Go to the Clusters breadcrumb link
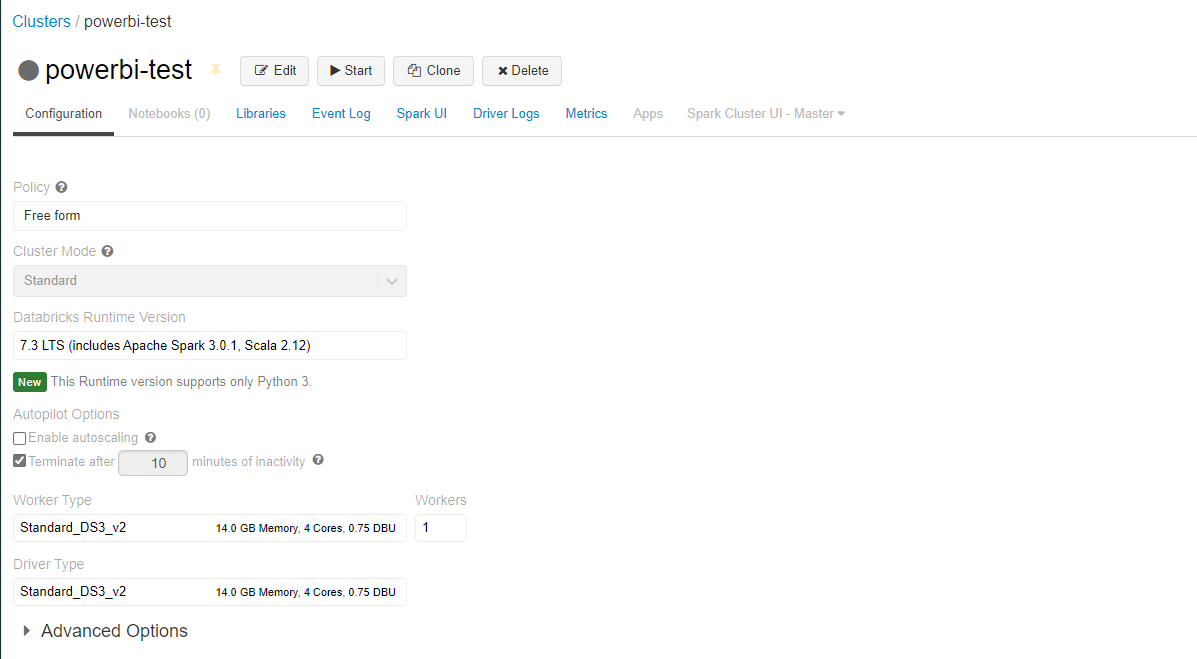This screenshot has height=659, width=1197. 41,21
